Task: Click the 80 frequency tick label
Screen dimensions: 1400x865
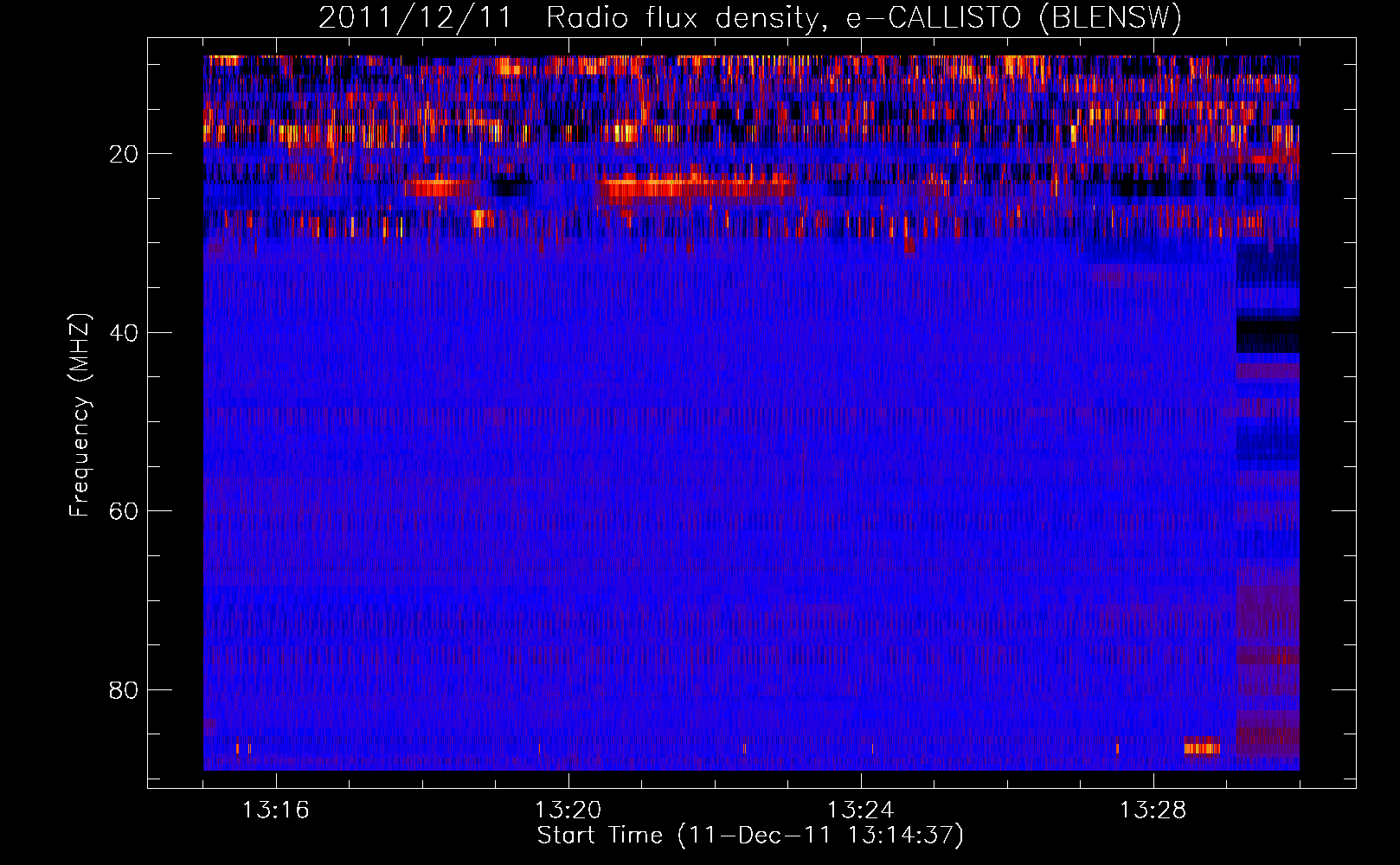Action: [125, 690]
